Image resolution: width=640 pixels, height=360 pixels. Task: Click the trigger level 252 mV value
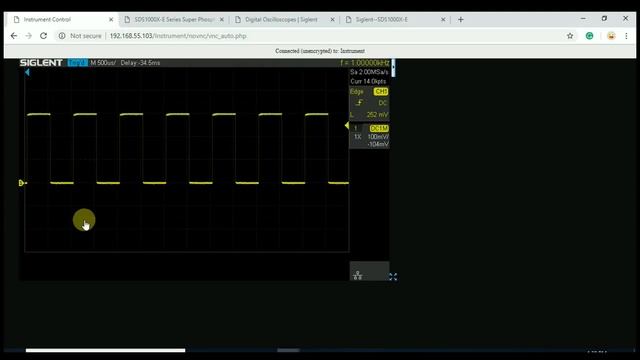point(377,115)
